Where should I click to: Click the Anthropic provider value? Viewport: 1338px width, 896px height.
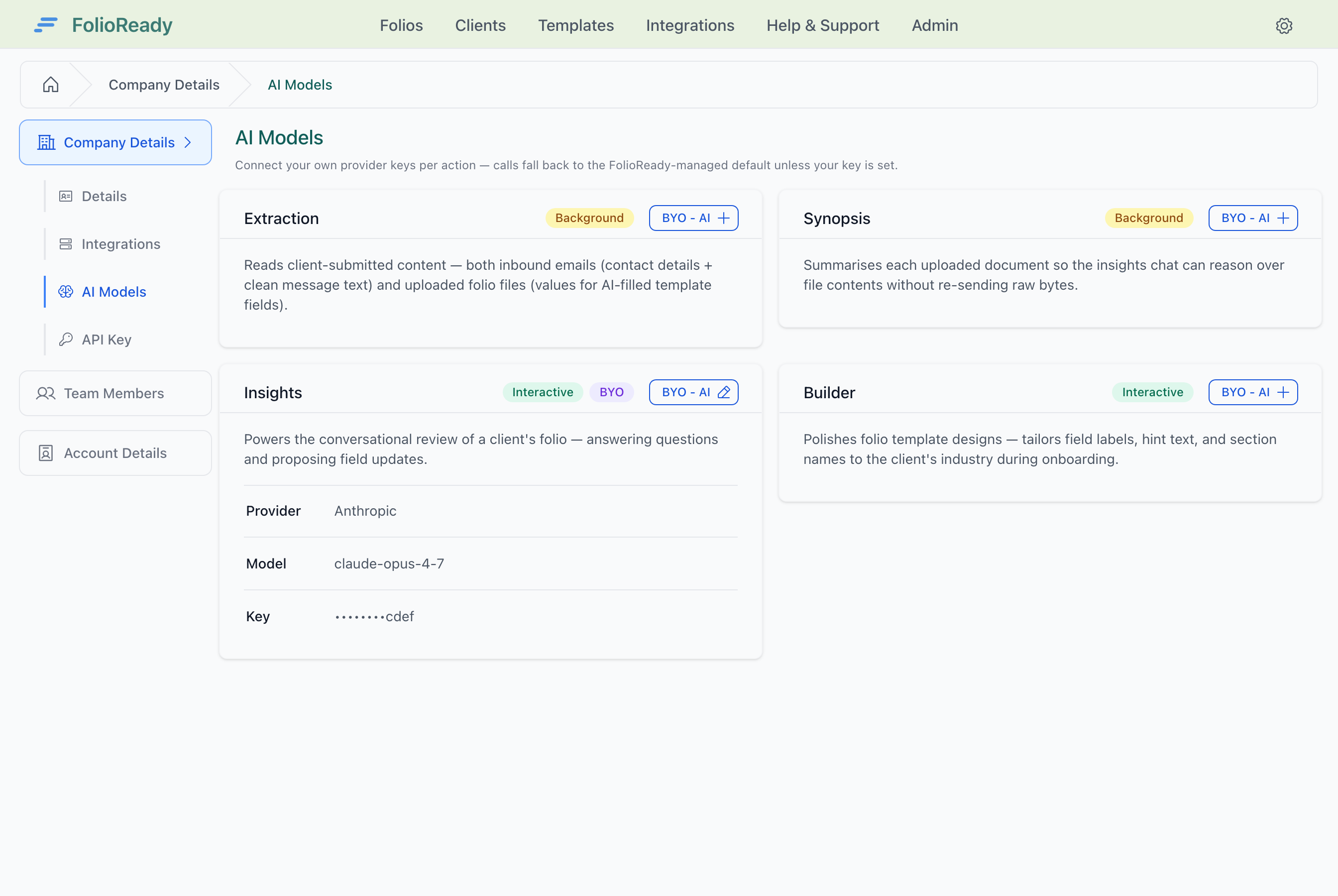pos(365,511)
